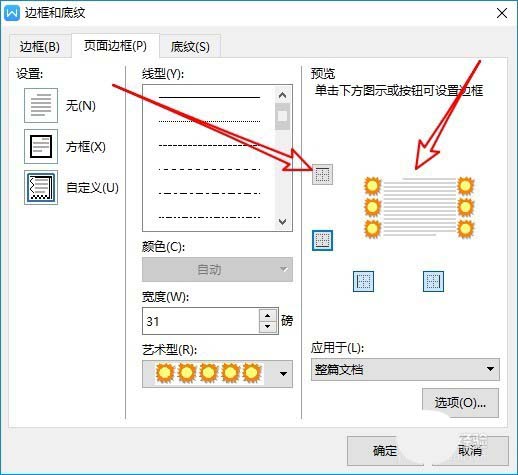Click the line style scrollbar thumb
The height and width of the screenshot is (475, 518).
pyautogui.click(x=282, y=116)
